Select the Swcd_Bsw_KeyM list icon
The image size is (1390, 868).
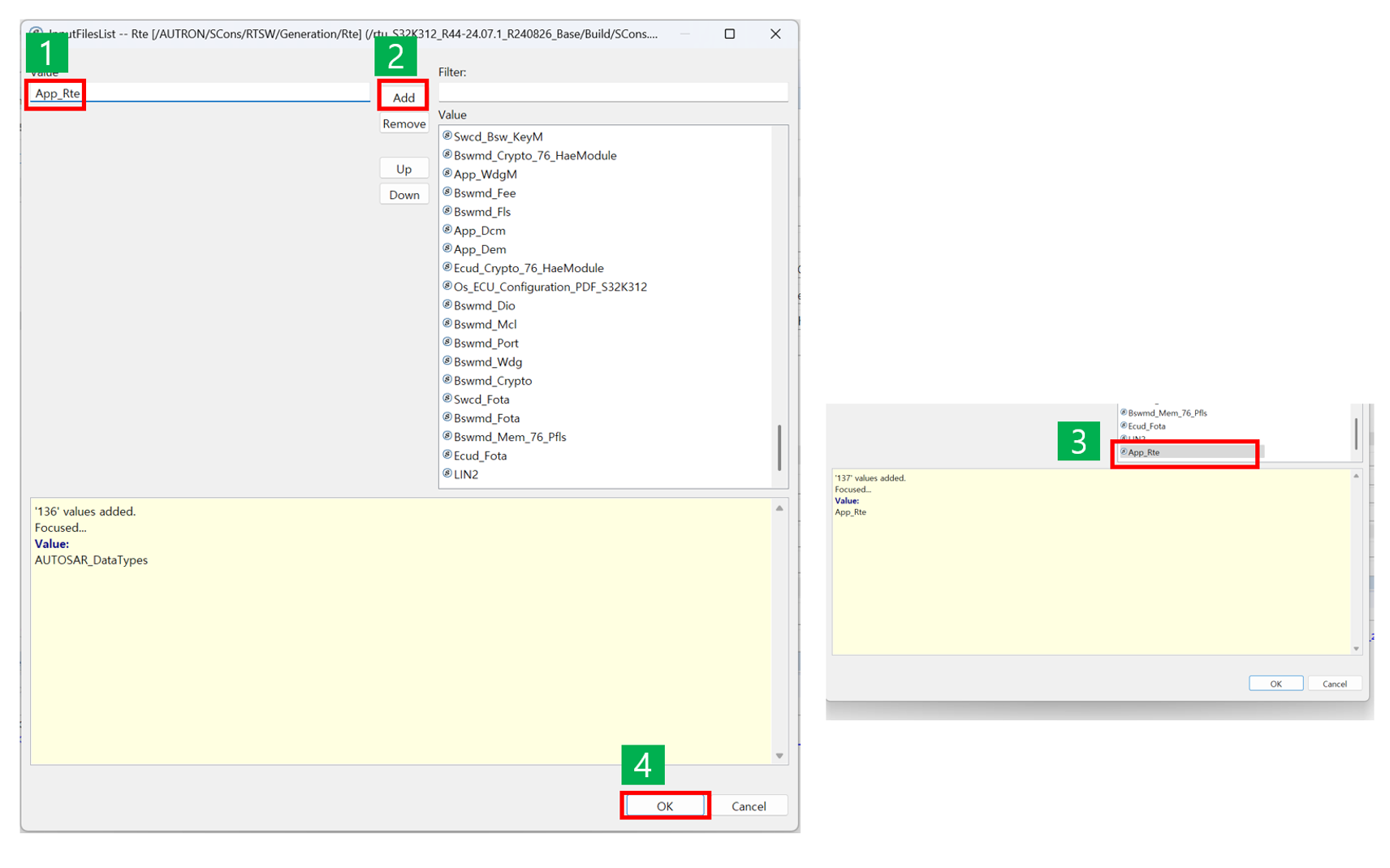[x=447, y=136]
